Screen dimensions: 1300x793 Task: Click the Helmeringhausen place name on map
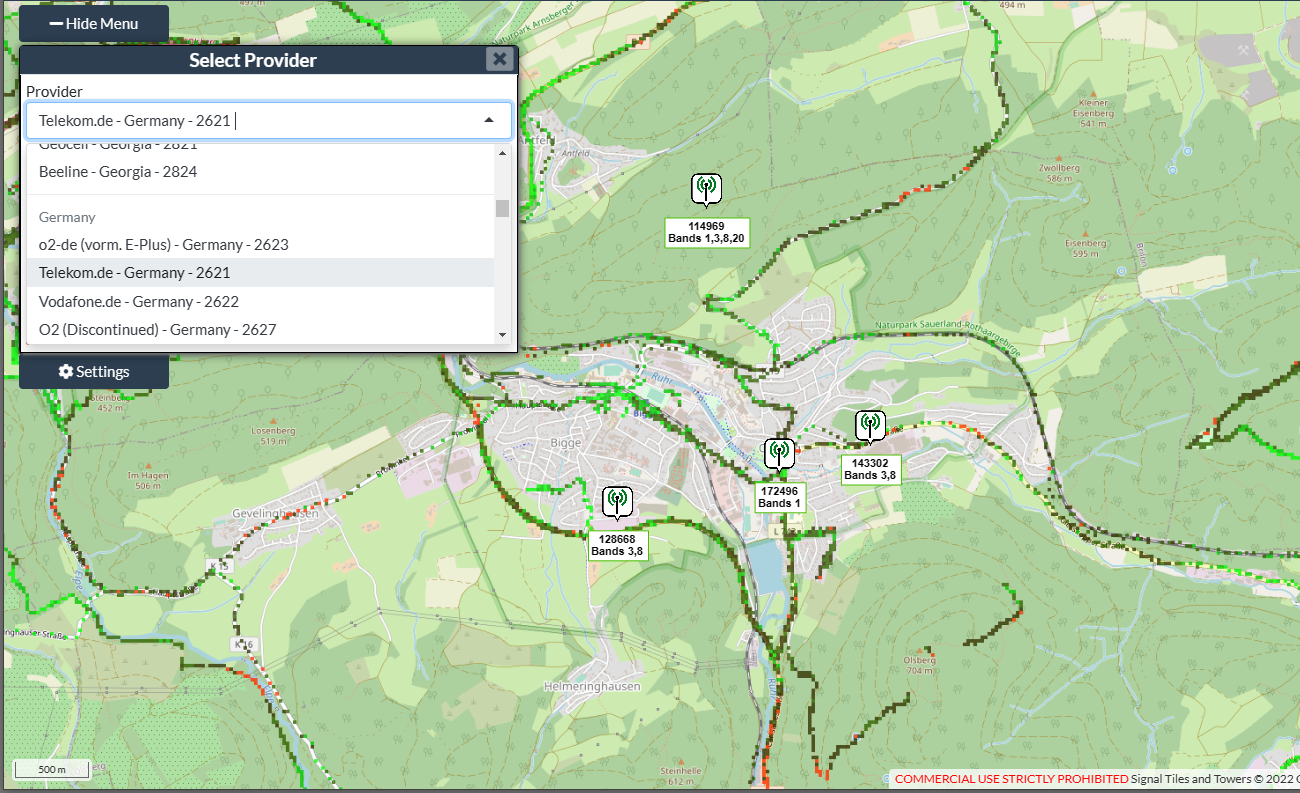pos(591,687)
